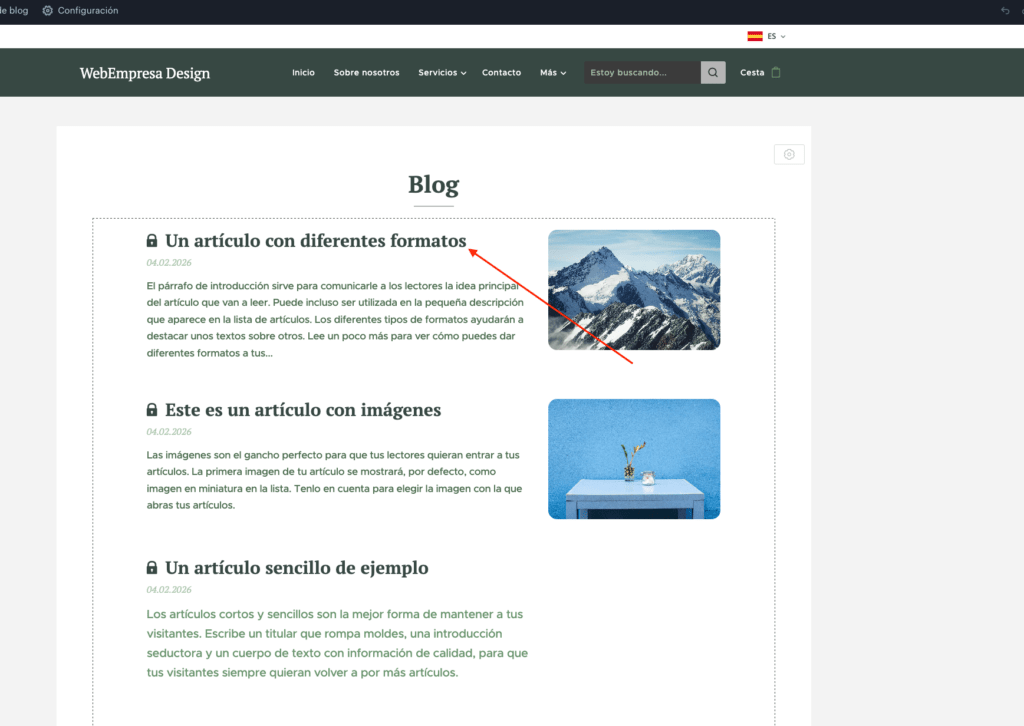This screenshot has height=726, width=1024.
Task: Open article 'Un artículo con diferentes formatos'
Action: click(x=315, y=241)
